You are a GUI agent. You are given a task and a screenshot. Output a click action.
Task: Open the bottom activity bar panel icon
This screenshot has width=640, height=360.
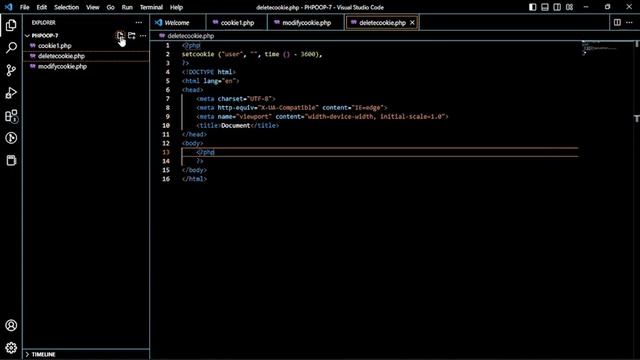click(11, 160)
